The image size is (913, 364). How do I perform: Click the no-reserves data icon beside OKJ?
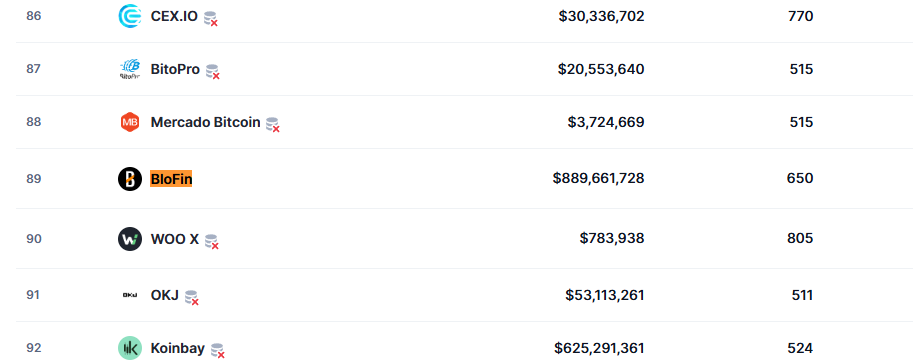(192, 298)
